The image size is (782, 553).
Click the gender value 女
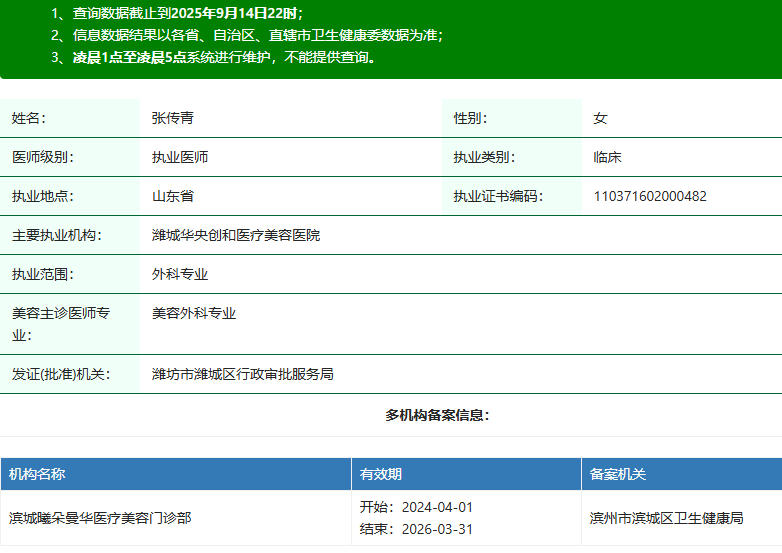(x=600, y=118)
